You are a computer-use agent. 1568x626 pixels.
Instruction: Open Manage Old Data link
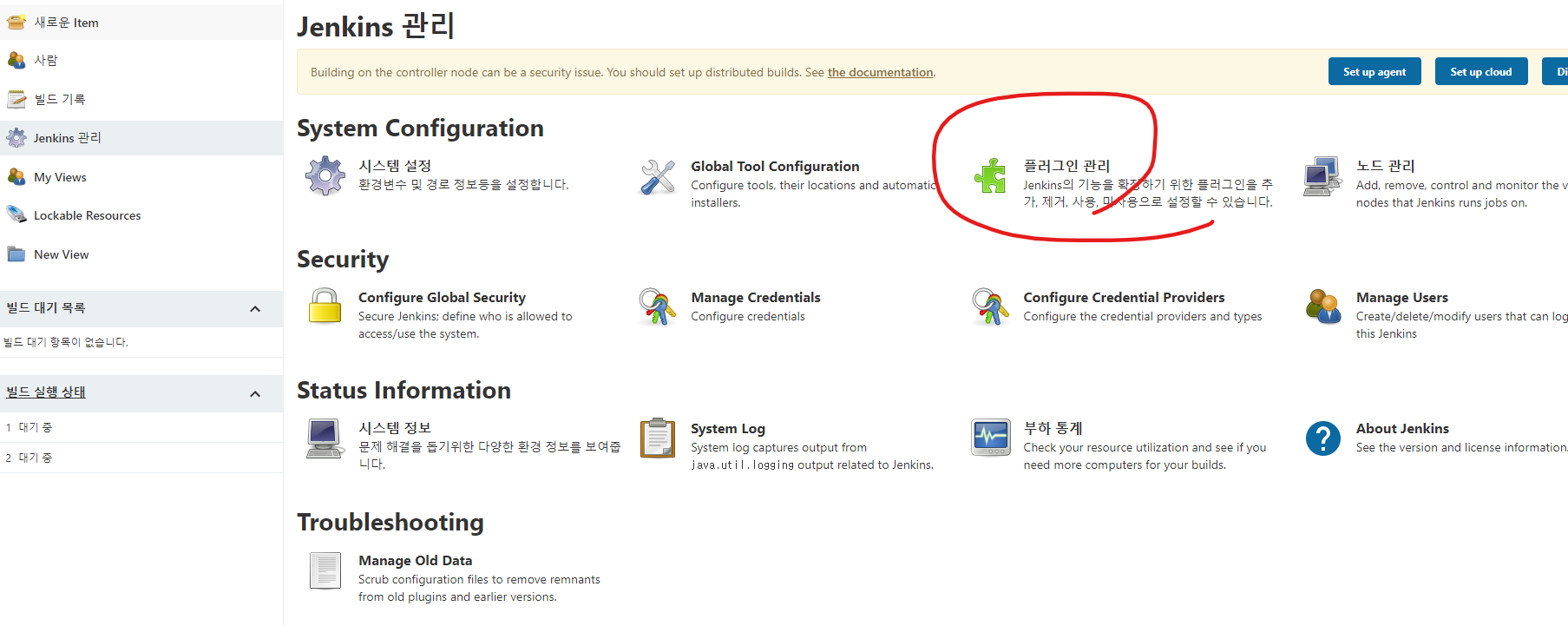tap(416, 560)
